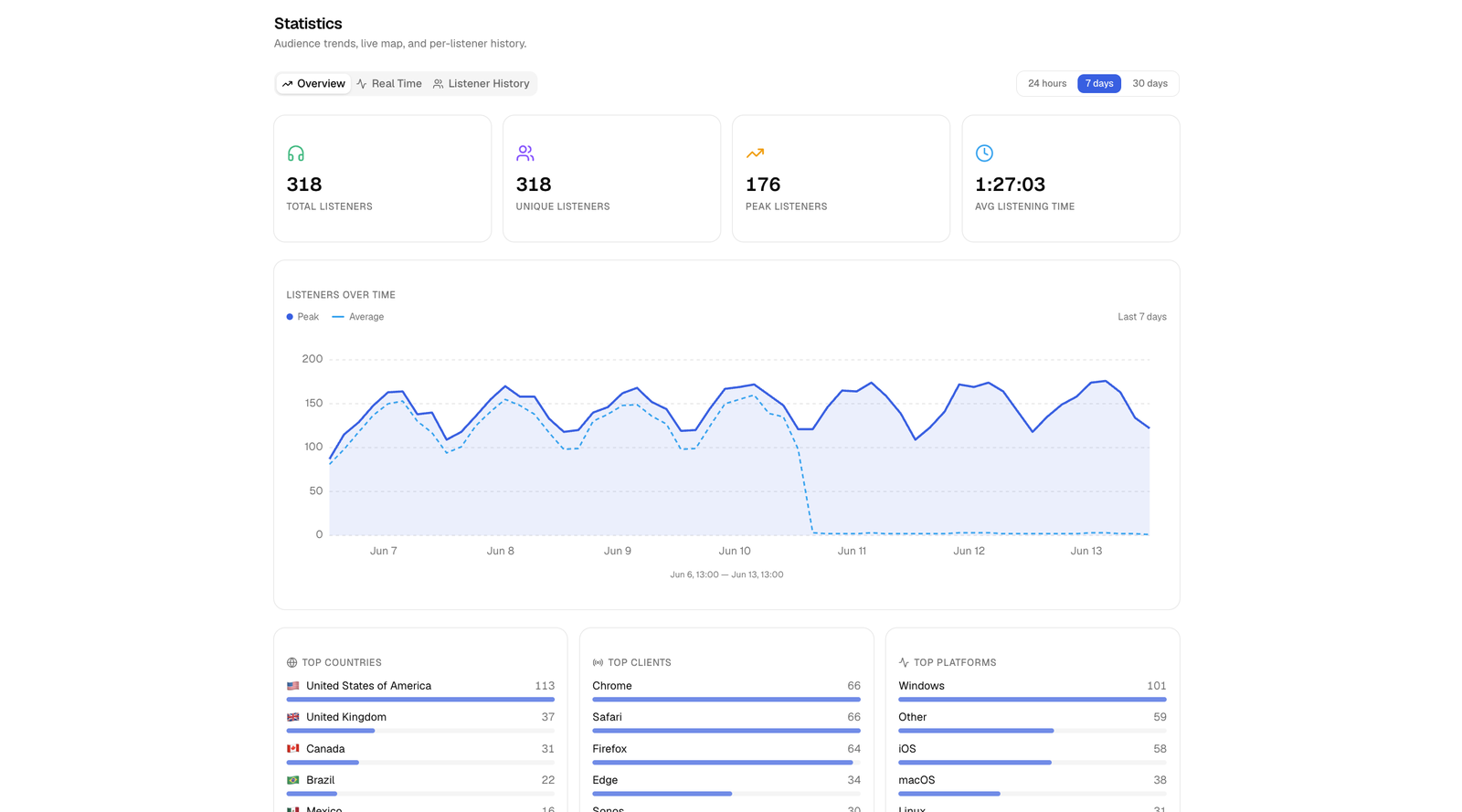The image size is (1462, 812).
Task: Click the purple users icon
Action: coord(525,153)
